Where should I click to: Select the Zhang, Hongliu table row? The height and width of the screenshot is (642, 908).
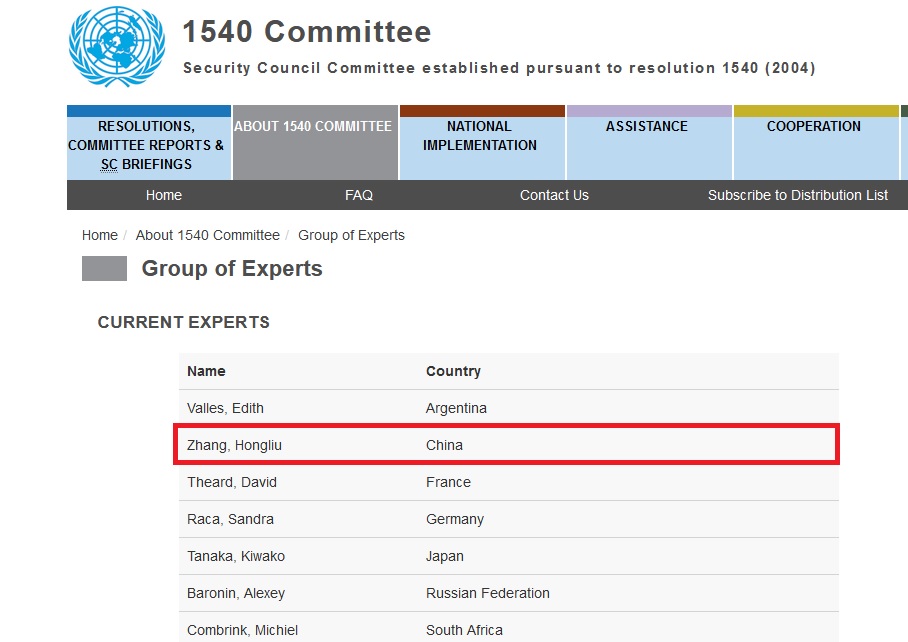click(508, 445)
